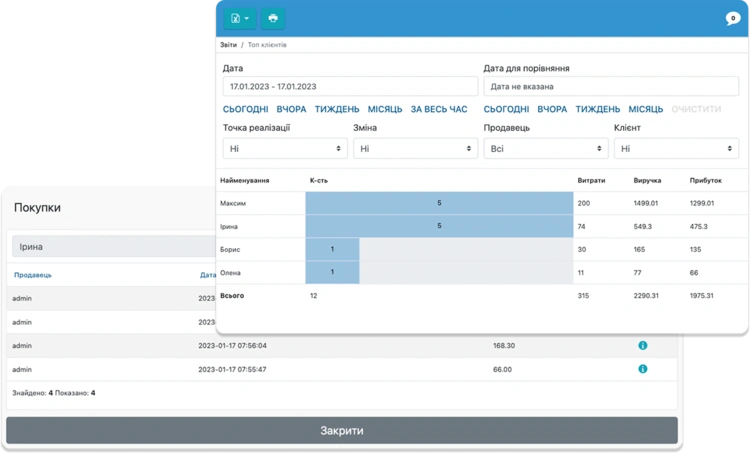The image size is (750, 453).
Task: Sort purchases by Продавець column
Action: pos(33,275)
